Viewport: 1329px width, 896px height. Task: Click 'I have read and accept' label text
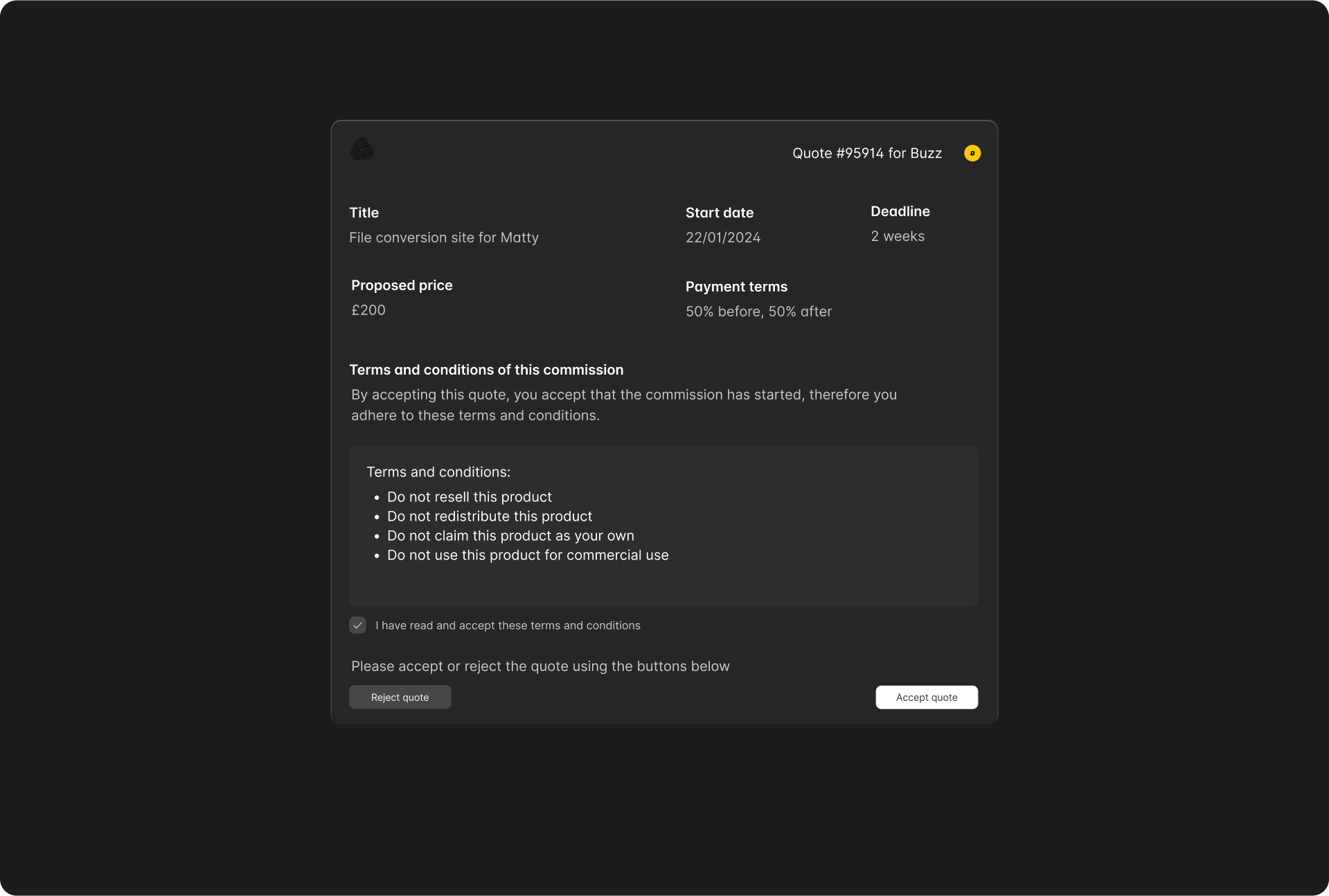point(508,625)
